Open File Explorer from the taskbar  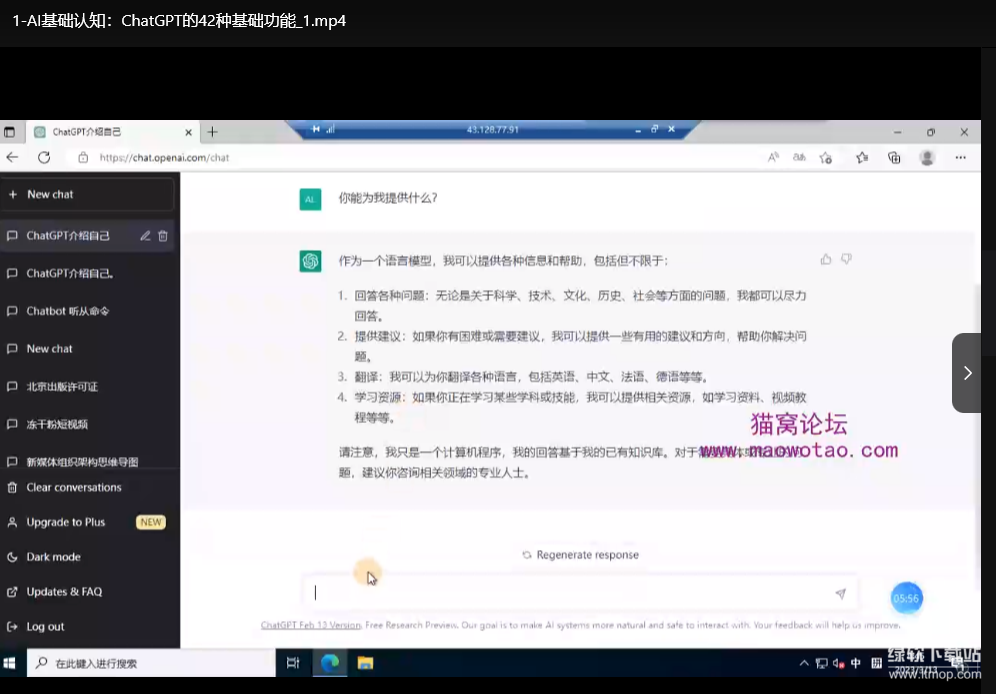[x=365, y=662]
